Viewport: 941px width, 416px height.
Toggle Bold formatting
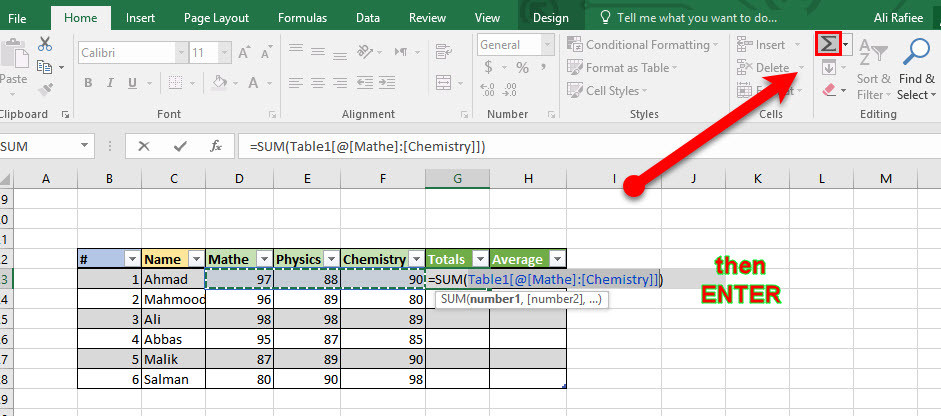click(88, 83)
